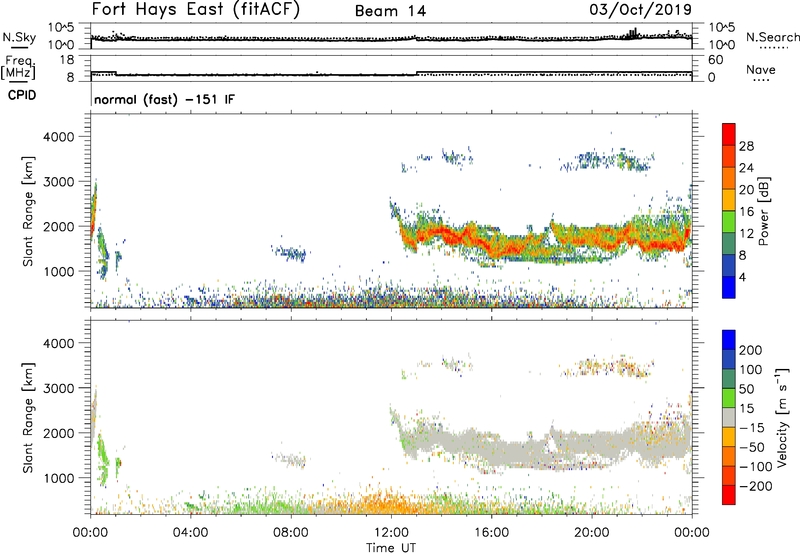Click the '20:00' time axis label

pos(591,533)
